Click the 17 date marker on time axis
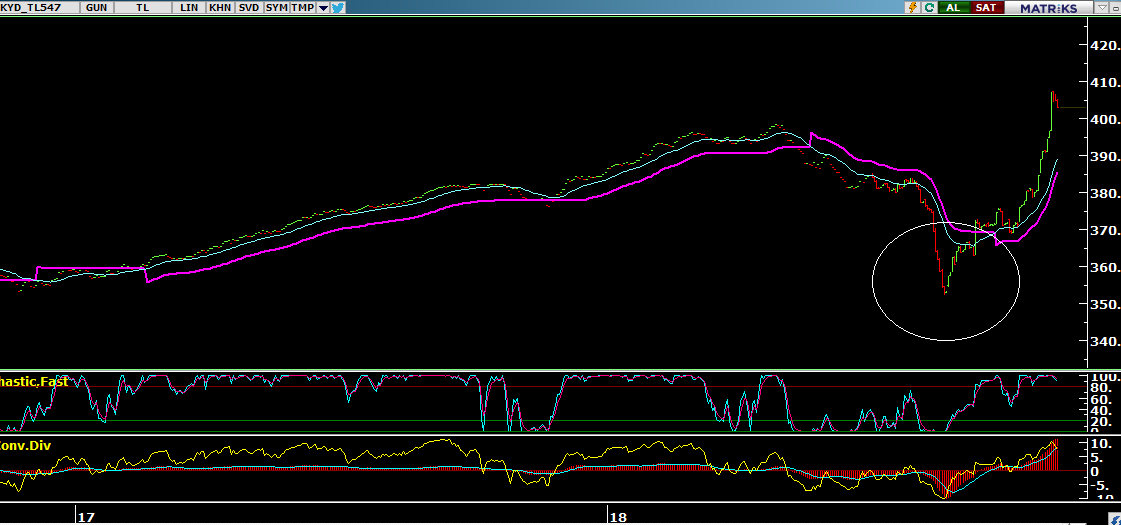This screenshot has height=525, width=1121. (x=86, y=517)
